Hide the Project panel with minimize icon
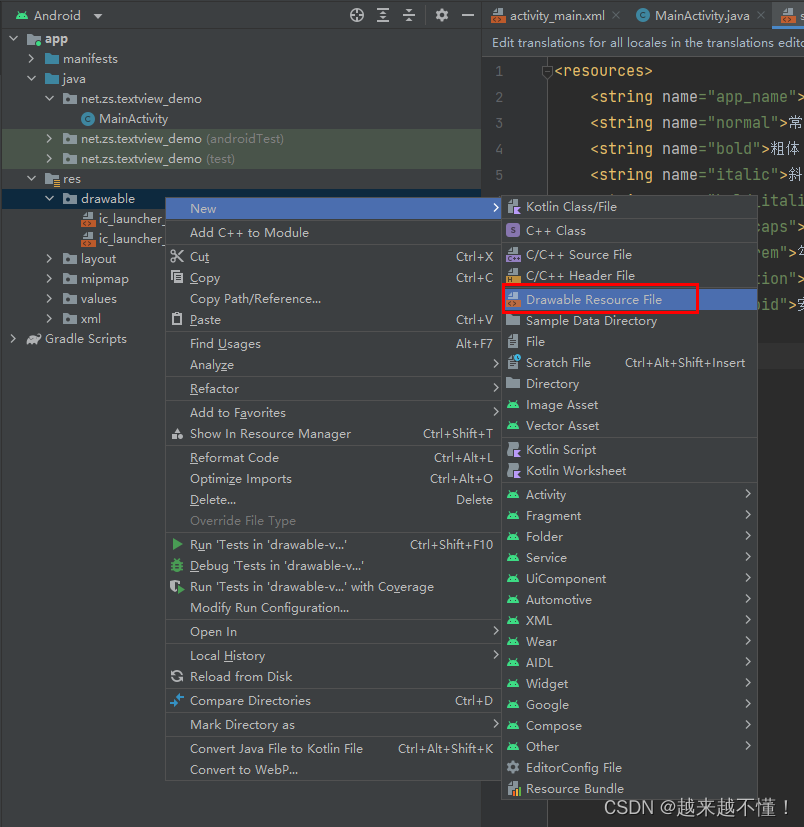 (468, 15)
